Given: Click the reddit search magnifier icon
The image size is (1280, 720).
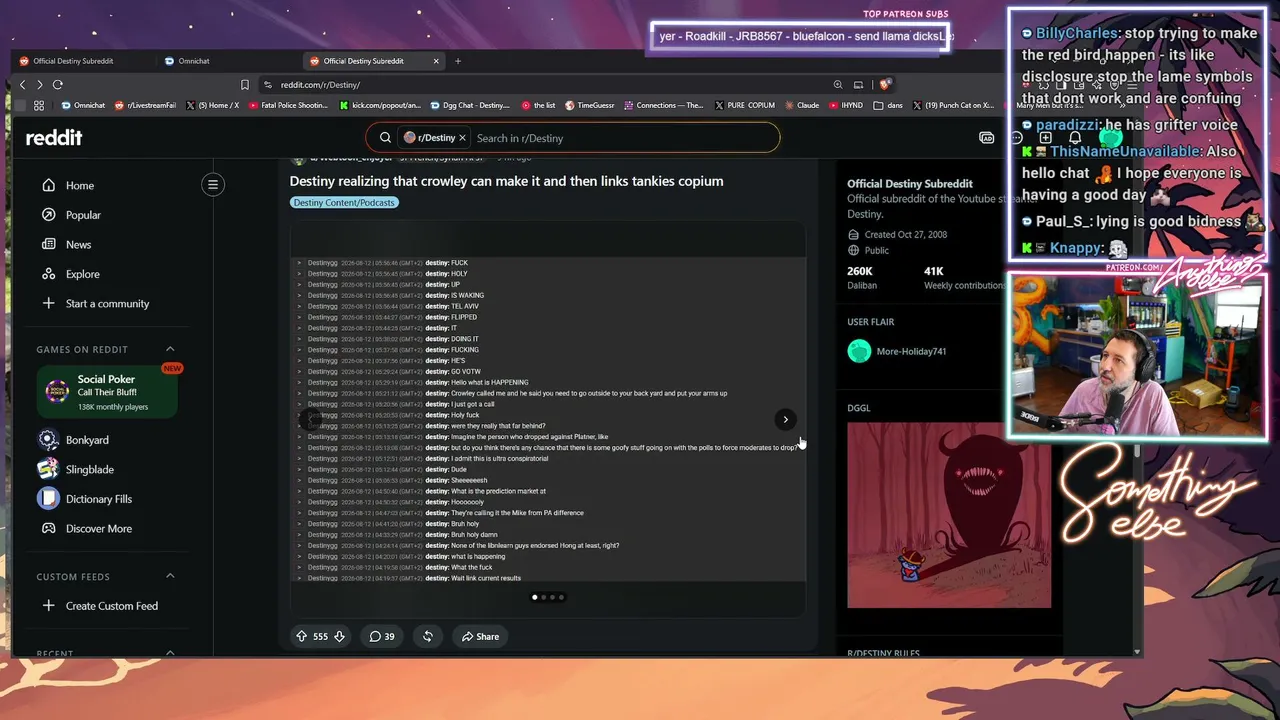Looking at the screenshot, I should [x=385, y=138].
